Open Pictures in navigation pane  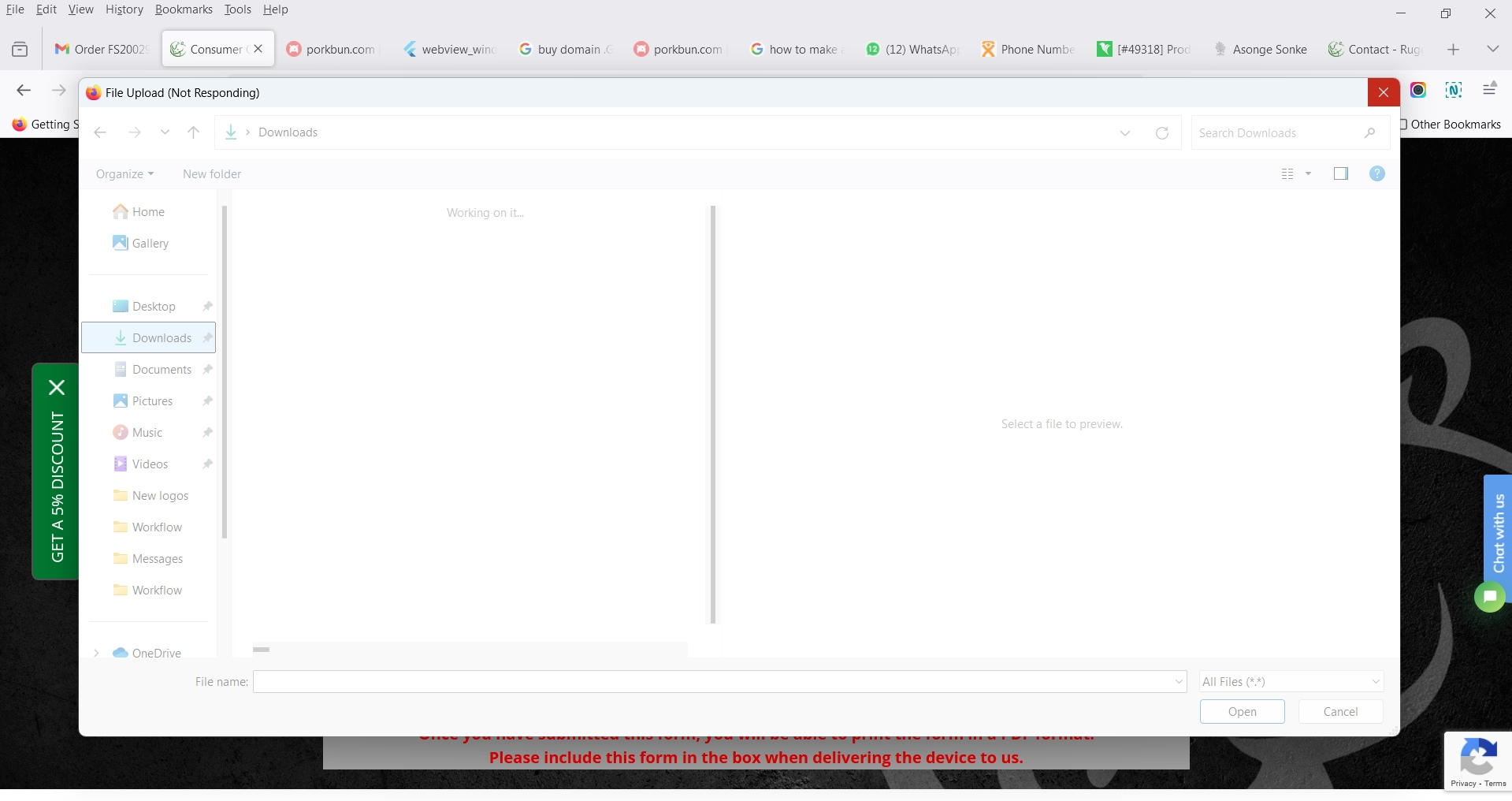point(148,401)
